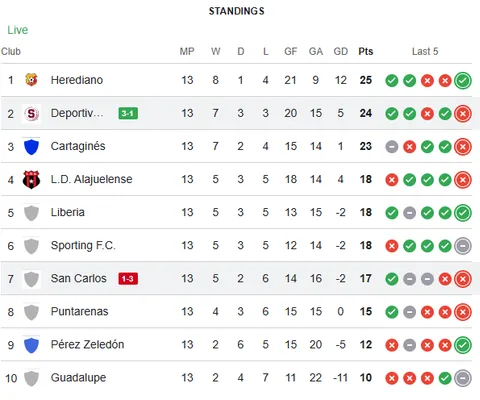Click the Last 5 column header
The width and height of the screenshot is (480, 400).
point(425,51)
